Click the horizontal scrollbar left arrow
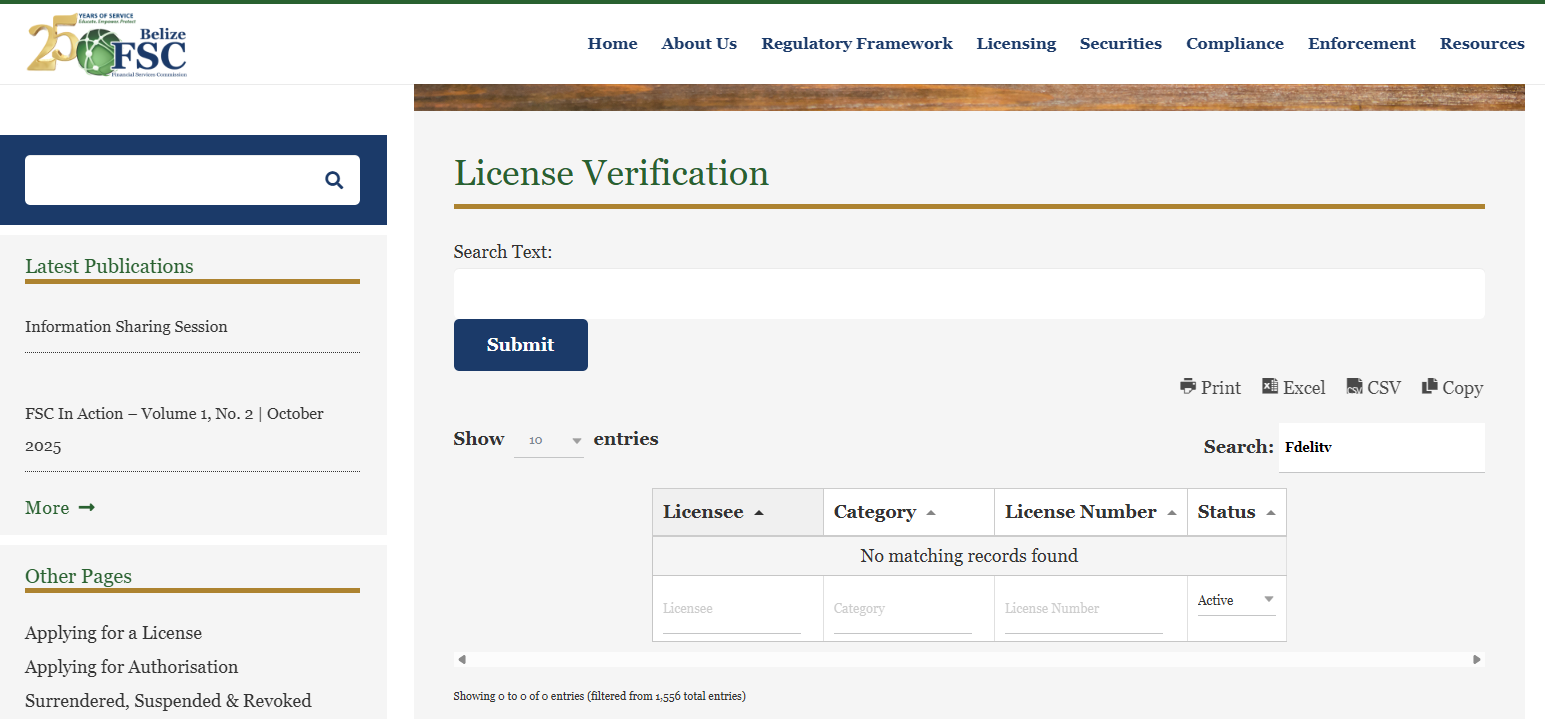1545x719 pixels. click(461, 659)
